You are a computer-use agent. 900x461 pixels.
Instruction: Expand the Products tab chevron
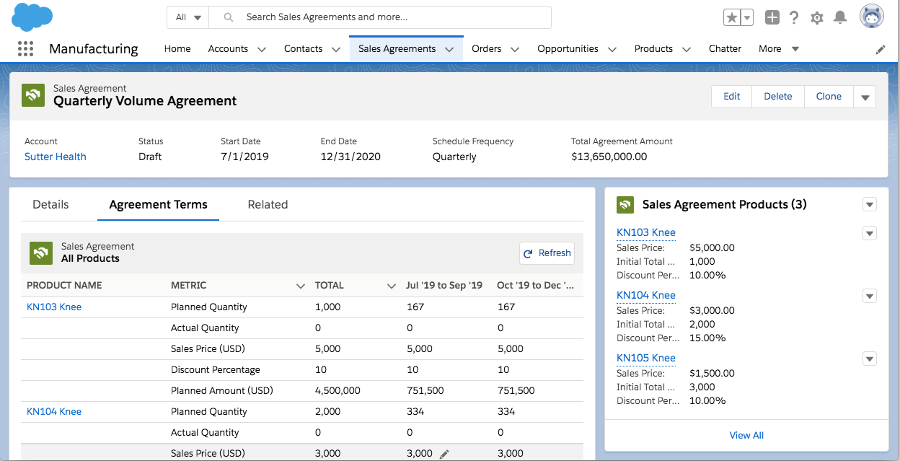click(x=686, y=49)
